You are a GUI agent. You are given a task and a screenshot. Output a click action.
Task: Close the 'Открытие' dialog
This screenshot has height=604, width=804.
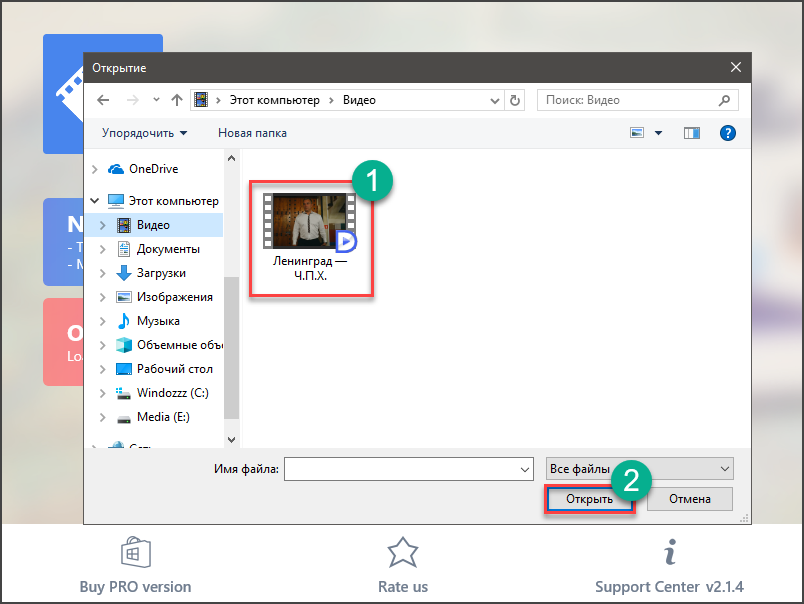click(736, 67)
